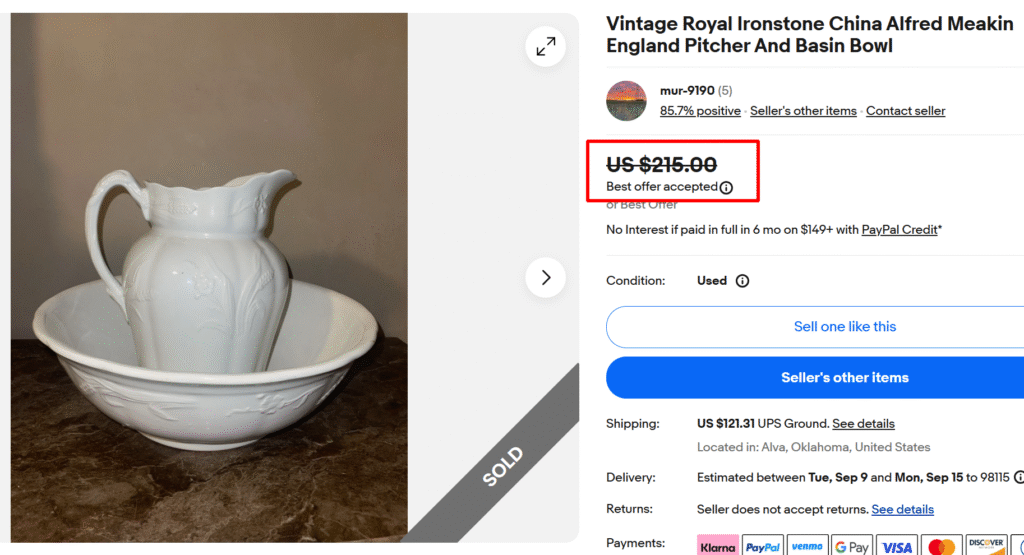Click the Visa card icon
Screen dimensions: 1024x555
(897, 546)
